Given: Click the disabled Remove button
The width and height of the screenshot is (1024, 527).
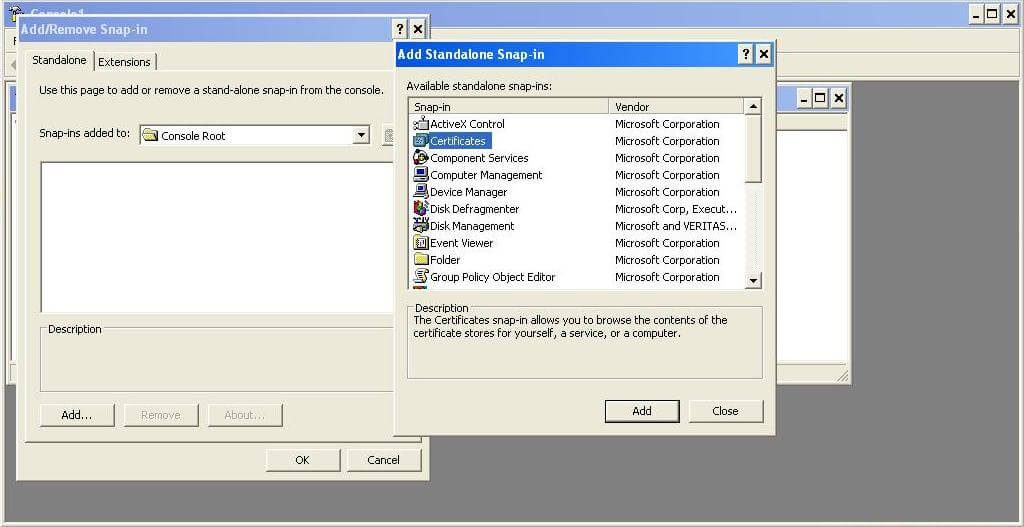Looking at the screenshot, I should point(161,415).
